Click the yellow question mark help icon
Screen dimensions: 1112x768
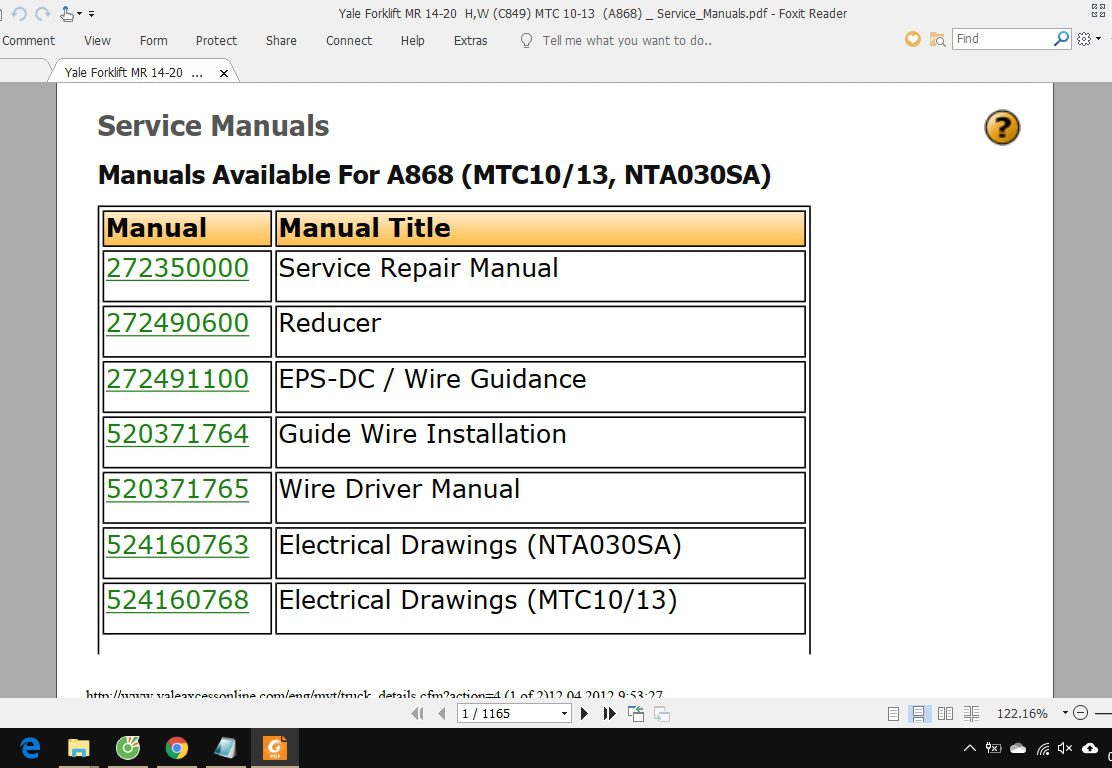pyautogui.click(x=1002, y=128)
